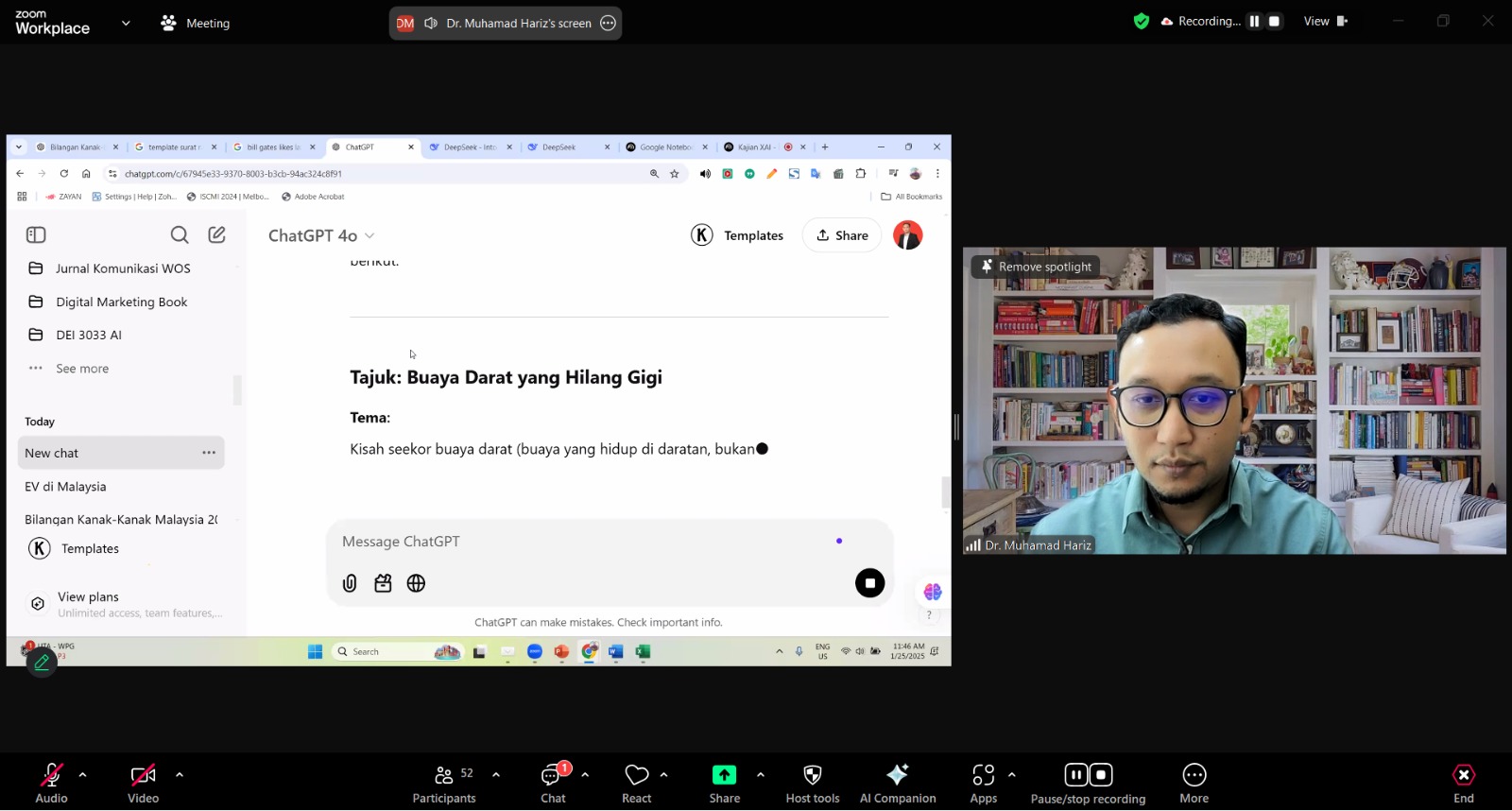Stop recording from top indicator
The width and height of the screenshot is (1512, 811).
click(x=1275, y=21)
